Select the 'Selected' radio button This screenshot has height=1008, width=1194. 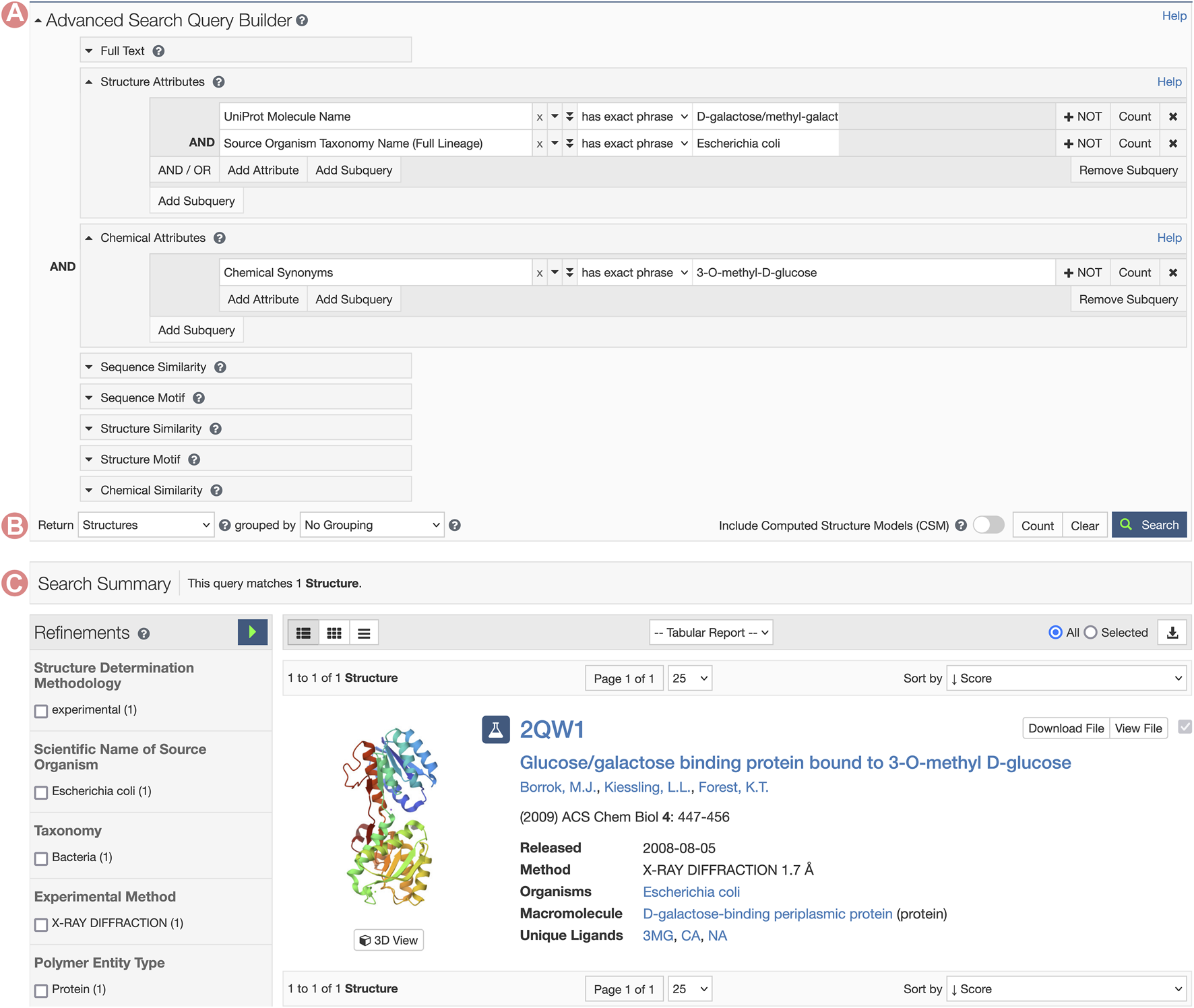[x=1091, y=633]
